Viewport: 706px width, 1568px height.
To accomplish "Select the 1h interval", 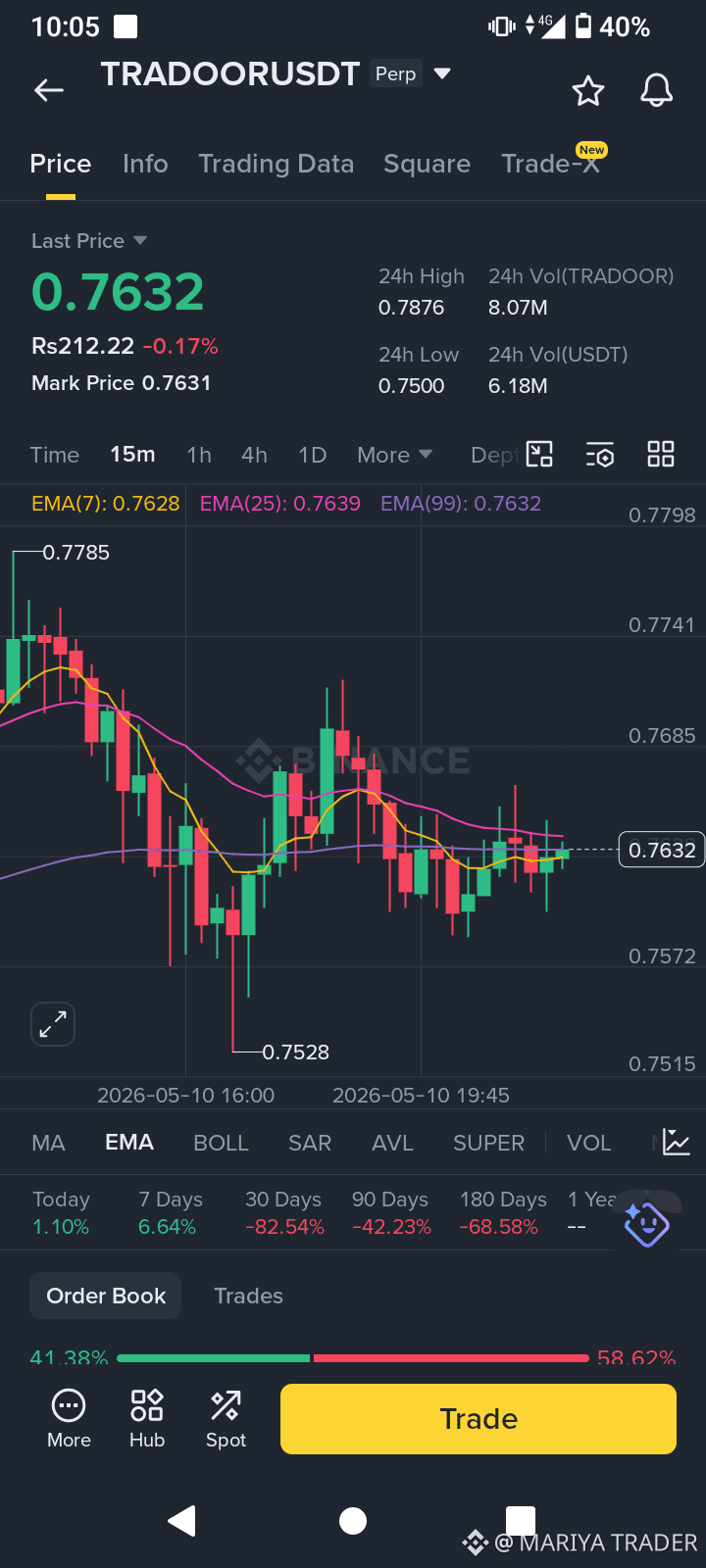I will pos(199,455).
